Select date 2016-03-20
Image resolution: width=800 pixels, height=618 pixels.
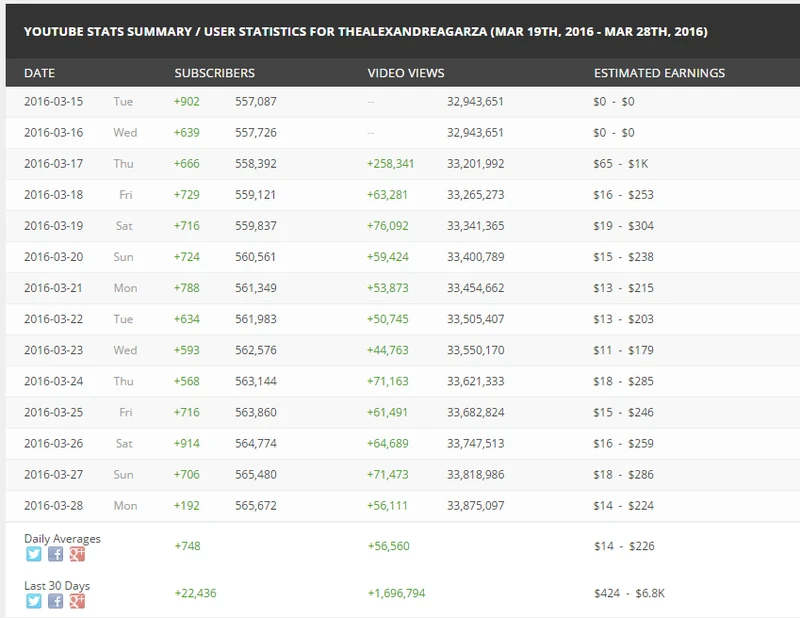(54, 257)
